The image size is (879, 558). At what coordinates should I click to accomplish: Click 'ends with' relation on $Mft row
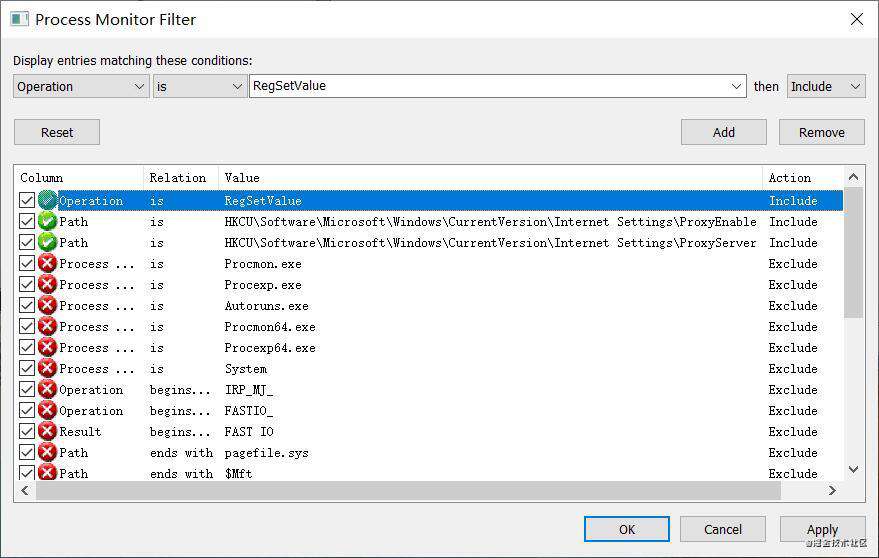[x=181, y=473]
